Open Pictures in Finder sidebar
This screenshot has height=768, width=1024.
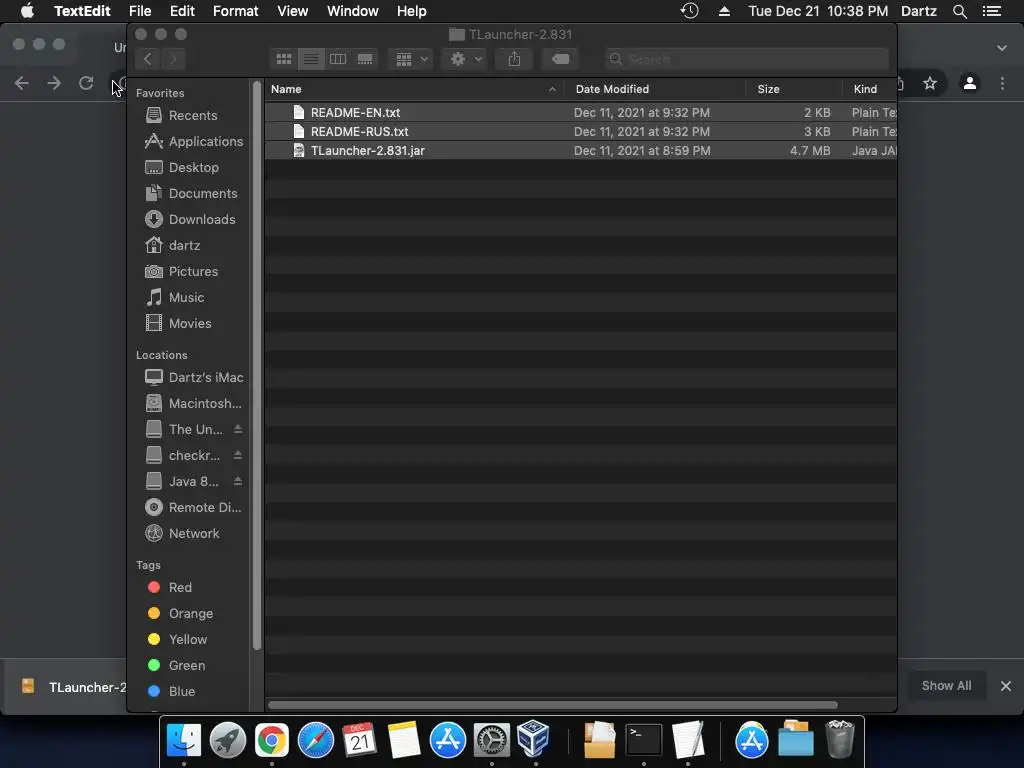[182, 272]
